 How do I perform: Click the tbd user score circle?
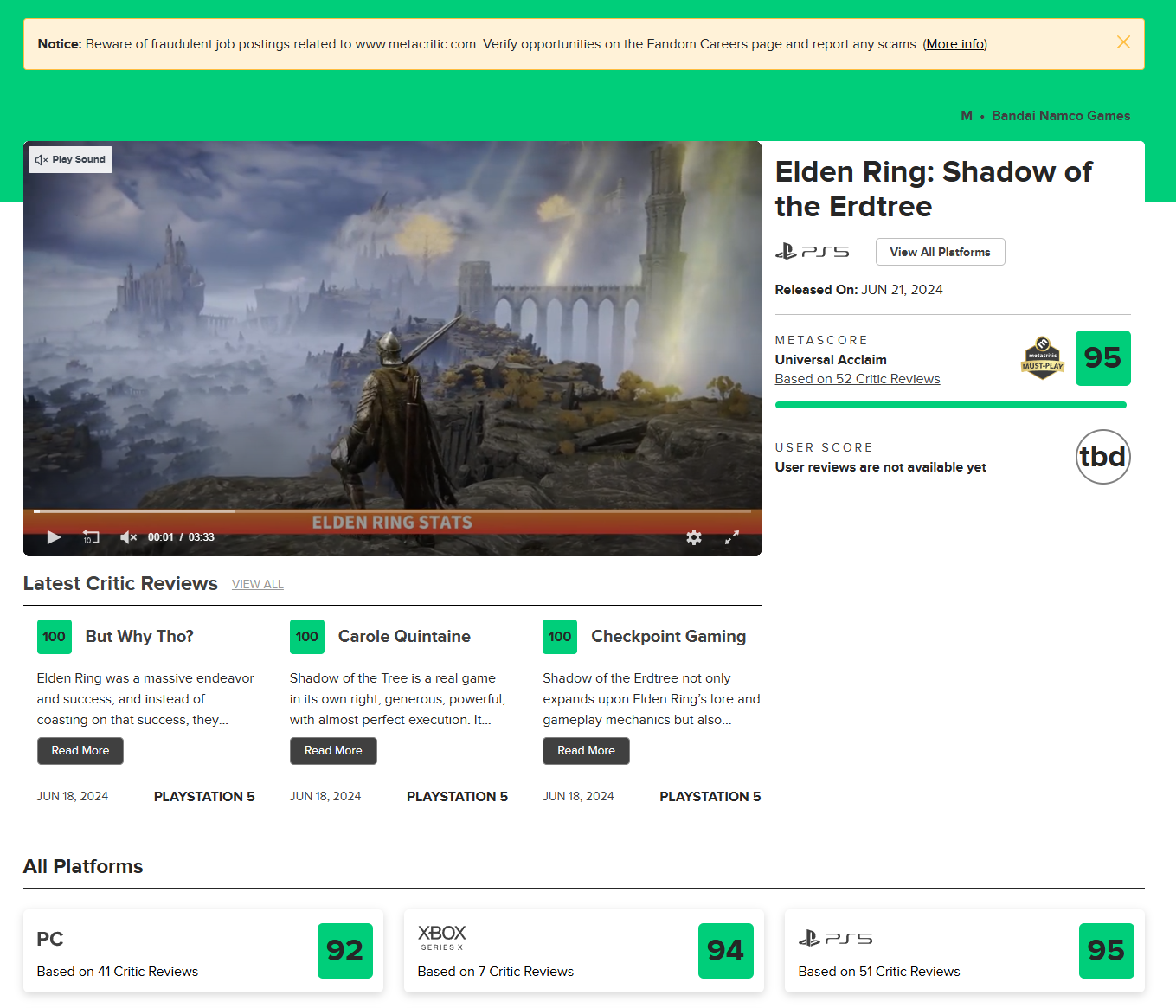pos(1102,457)
